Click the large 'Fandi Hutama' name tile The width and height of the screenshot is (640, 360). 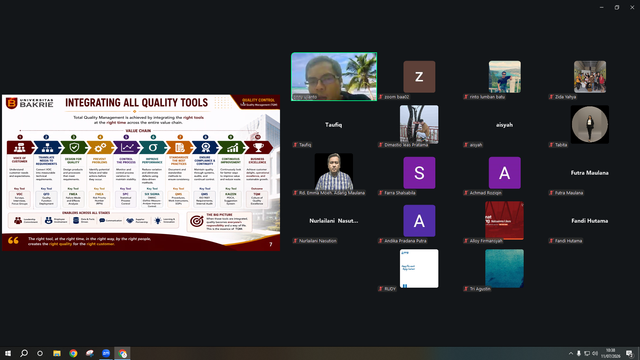click(590, 220)
